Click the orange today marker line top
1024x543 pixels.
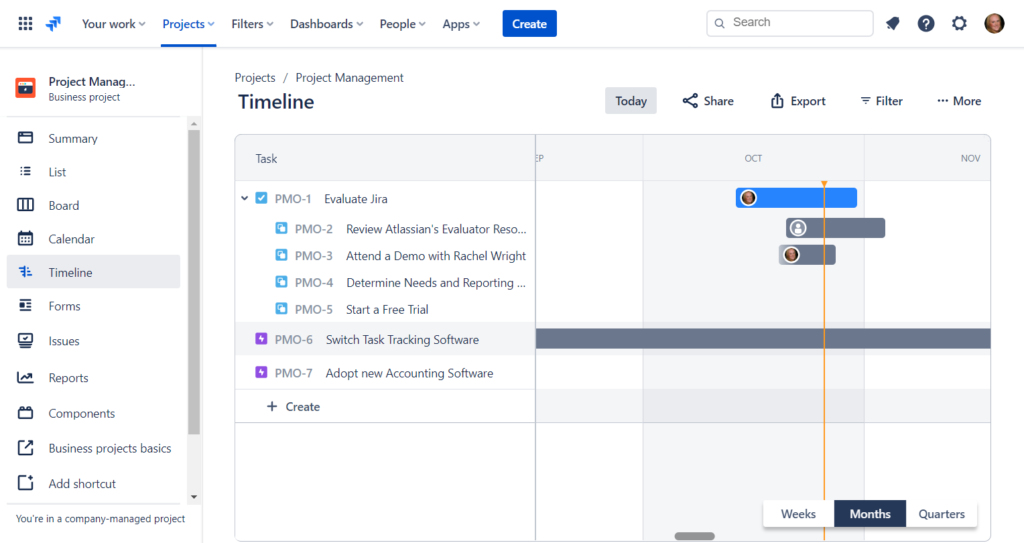[824, 184]
